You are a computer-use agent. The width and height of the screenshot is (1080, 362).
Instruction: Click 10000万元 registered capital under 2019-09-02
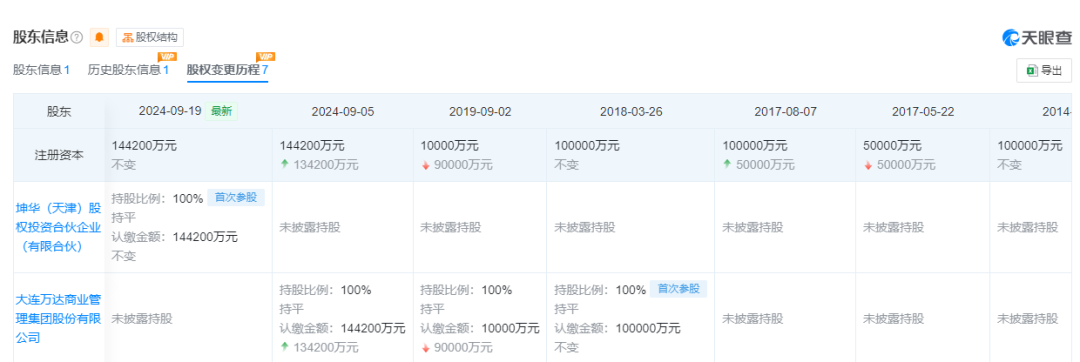pos(450,146)
